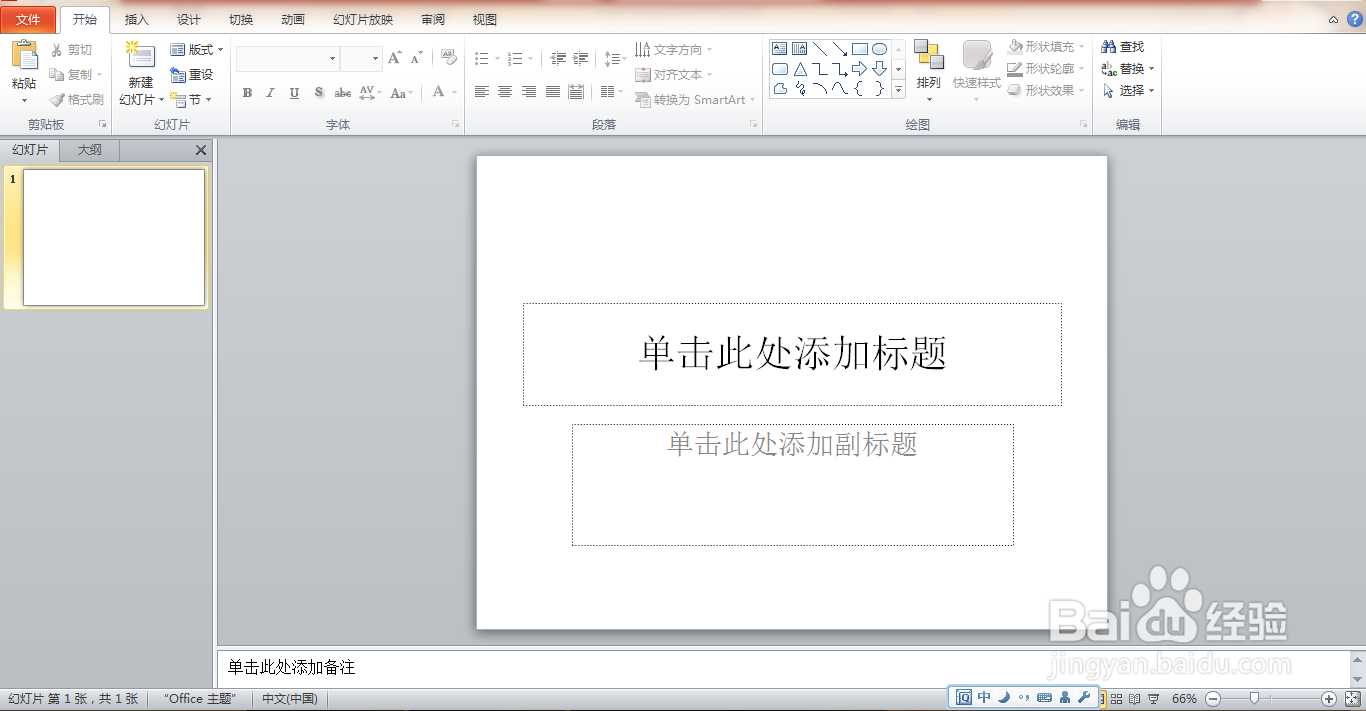This screenshot has width=1366, height=711.
Task: Select the Rounded Rectangle shape
Action: [x=780, y=69]
